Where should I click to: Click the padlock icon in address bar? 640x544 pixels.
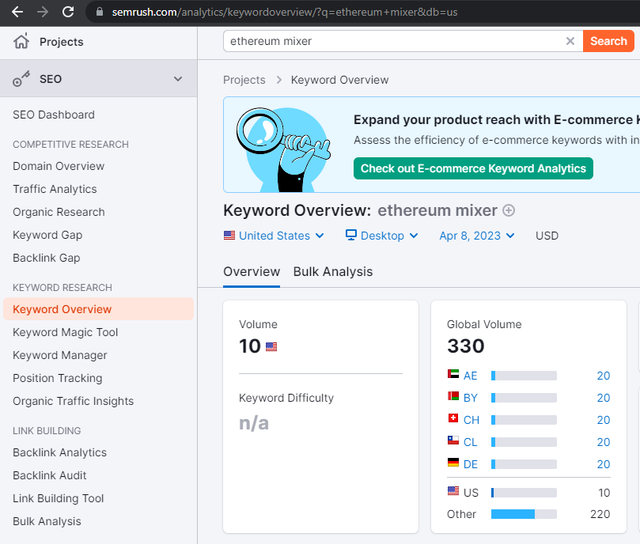click(x=100, y=12)
